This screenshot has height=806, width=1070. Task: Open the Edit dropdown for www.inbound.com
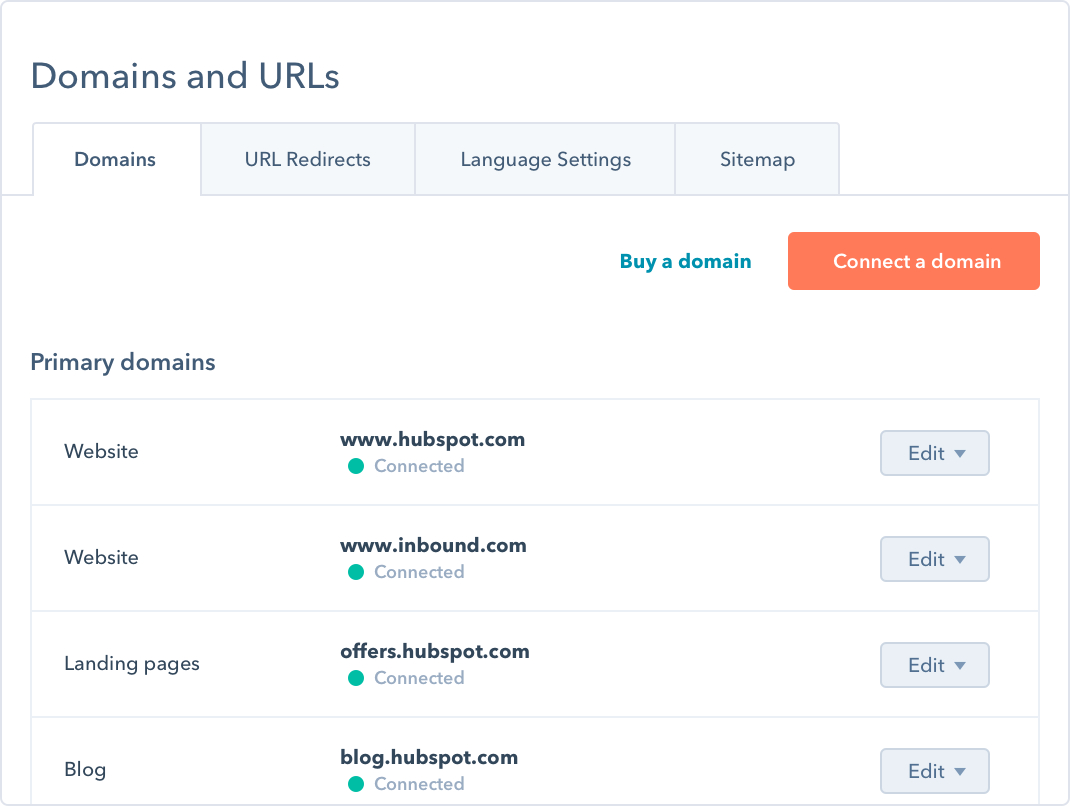pyautogui.click(x=934, y=559)
